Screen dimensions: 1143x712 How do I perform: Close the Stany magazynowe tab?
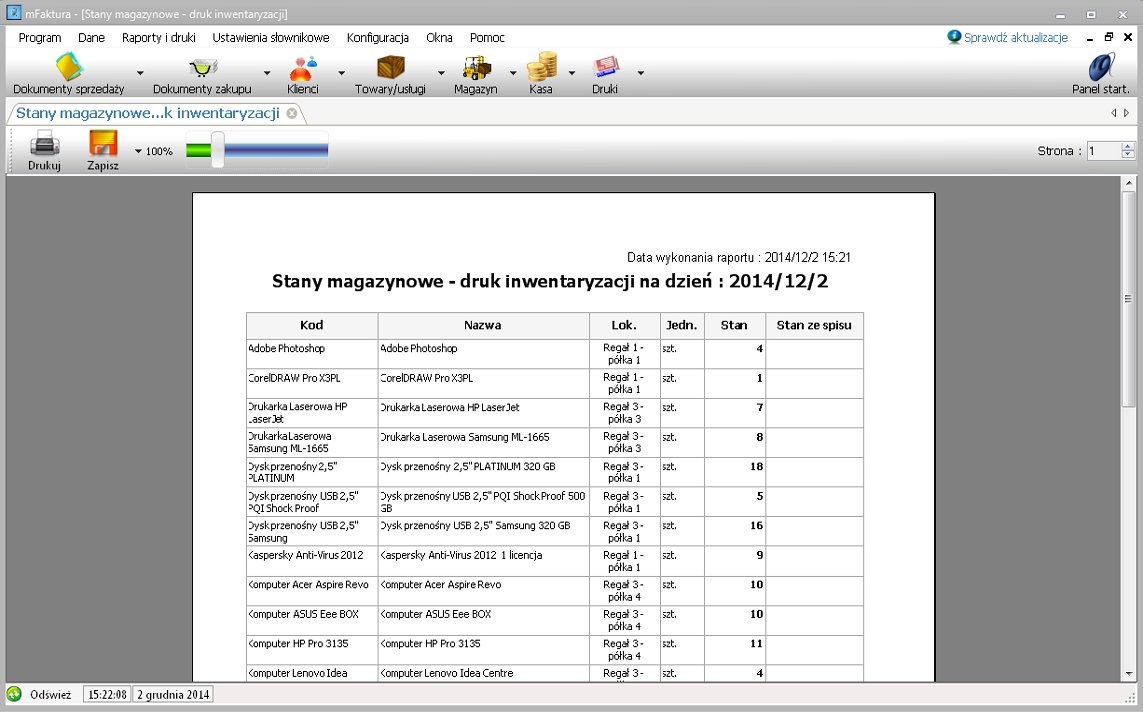pyautogui.click(x=292, y=113)
